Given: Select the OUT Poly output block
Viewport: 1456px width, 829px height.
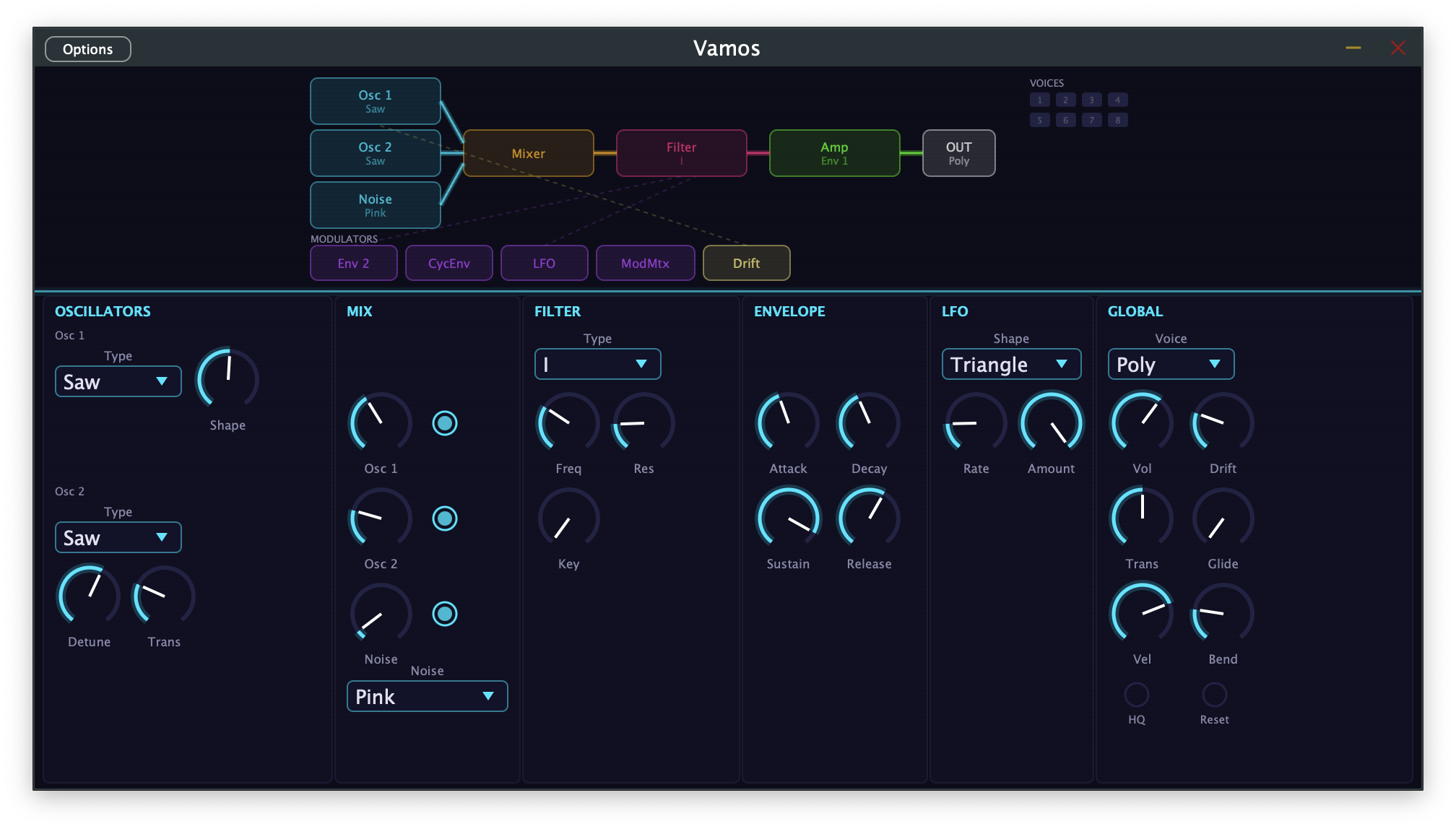Looking at the screenshot, I should coord(958,152).
